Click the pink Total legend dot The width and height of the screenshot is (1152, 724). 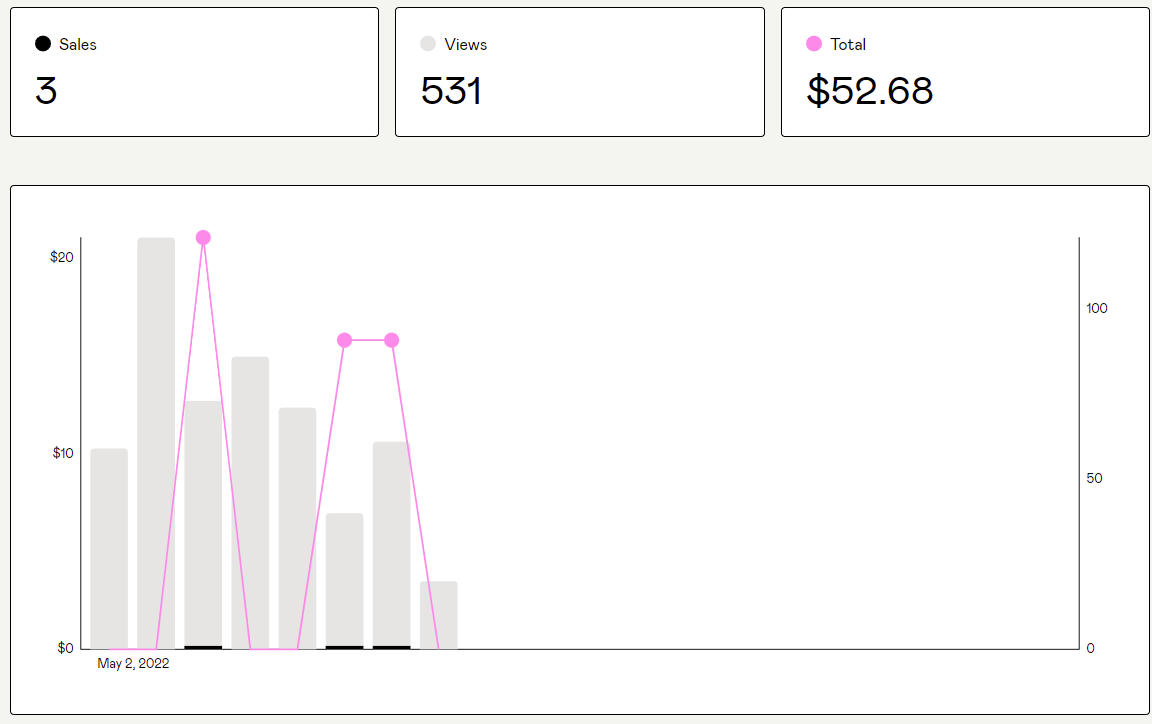[x=813, y=44]
